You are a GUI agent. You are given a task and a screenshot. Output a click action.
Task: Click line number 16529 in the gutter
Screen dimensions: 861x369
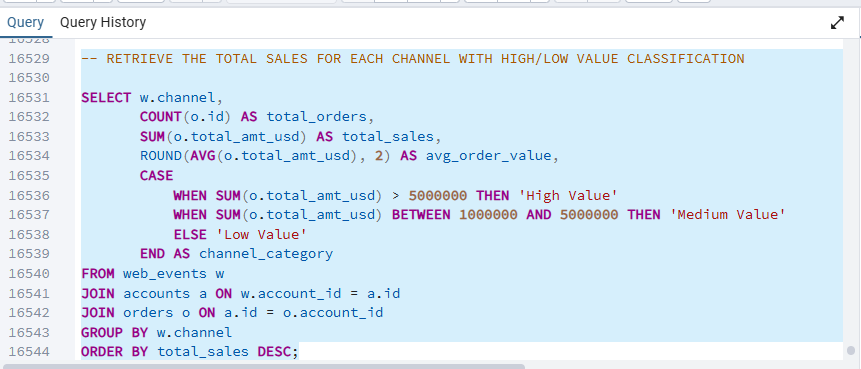tap(29, 59)
